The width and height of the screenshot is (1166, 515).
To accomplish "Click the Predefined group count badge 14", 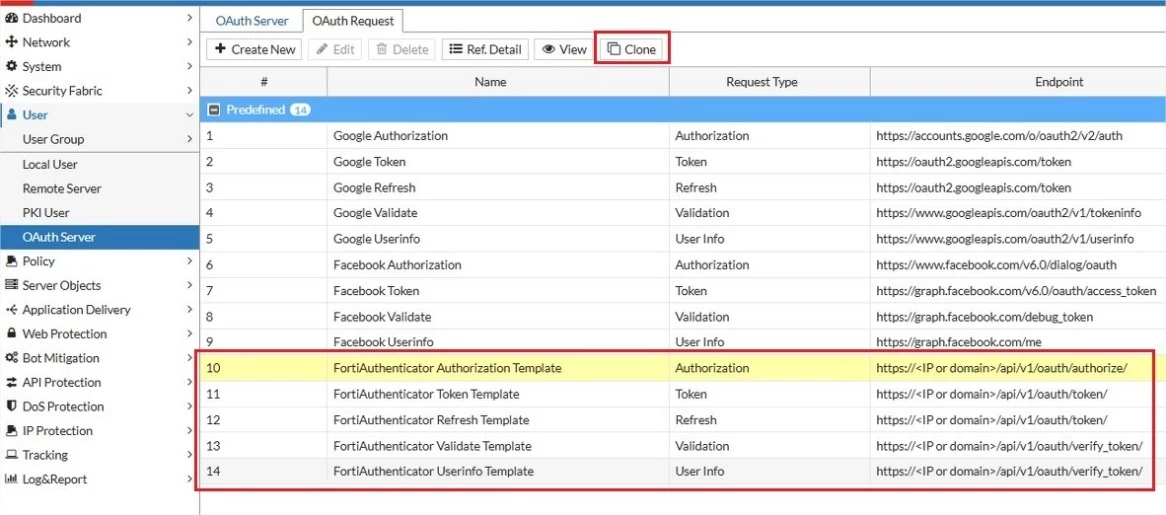I will point(300,110).
